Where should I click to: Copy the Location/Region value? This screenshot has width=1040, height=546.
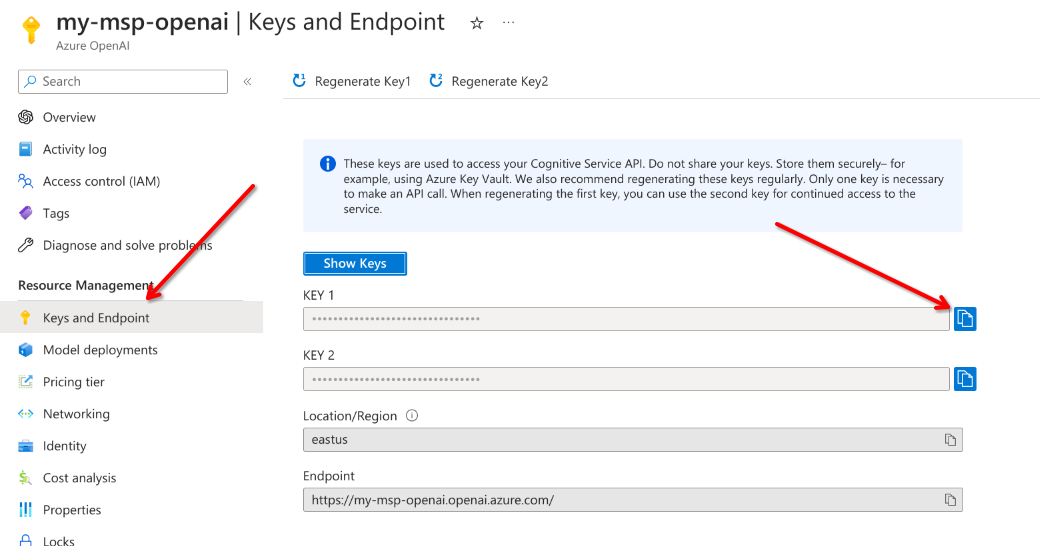(x=950, y=440)
